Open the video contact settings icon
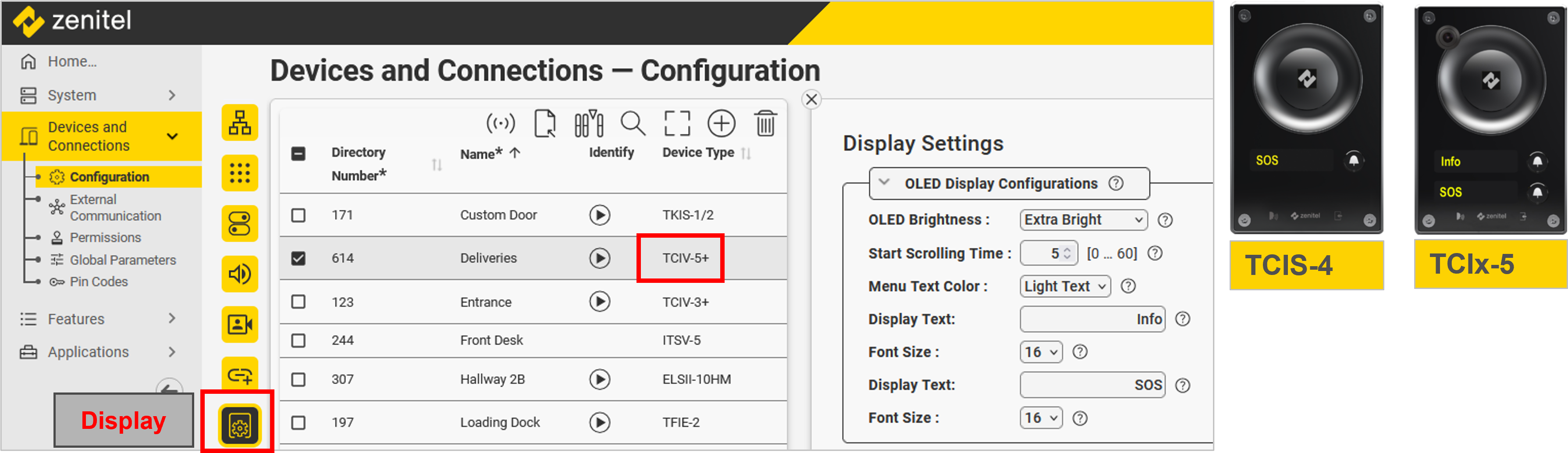This screenshot has height=453, width=1568. (240, 325)
